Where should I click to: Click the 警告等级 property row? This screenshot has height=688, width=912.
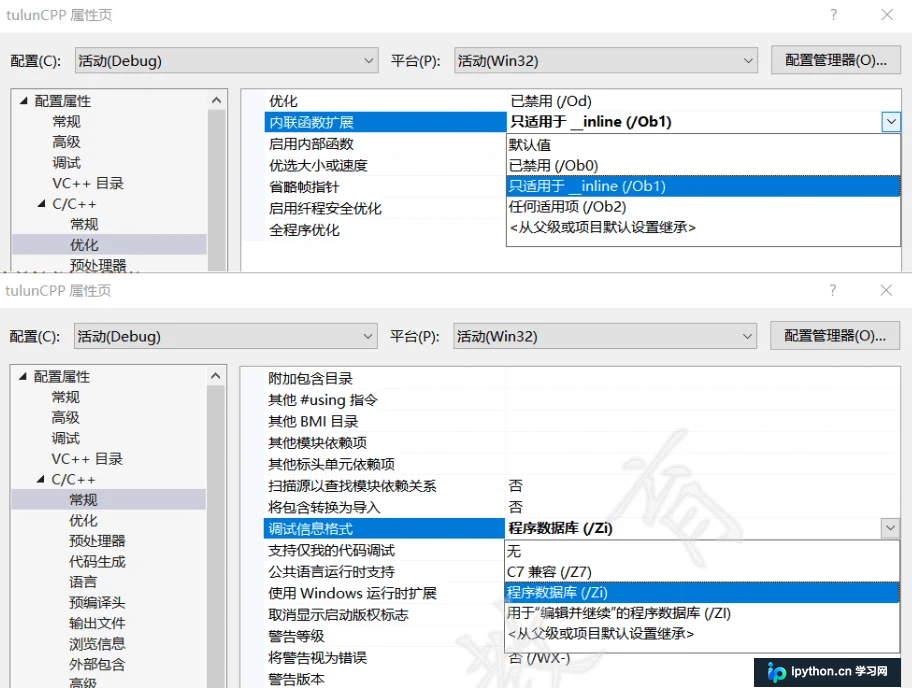coord(384,636)
